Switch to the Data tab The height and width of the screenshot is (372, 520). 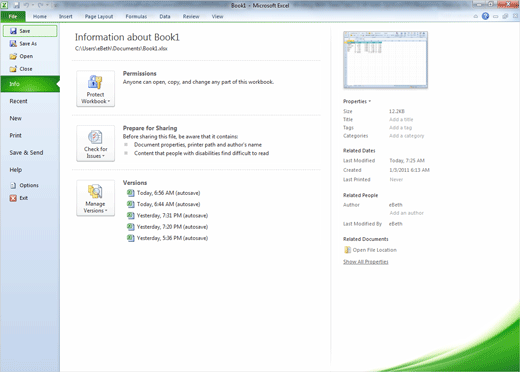pos(165,16)
